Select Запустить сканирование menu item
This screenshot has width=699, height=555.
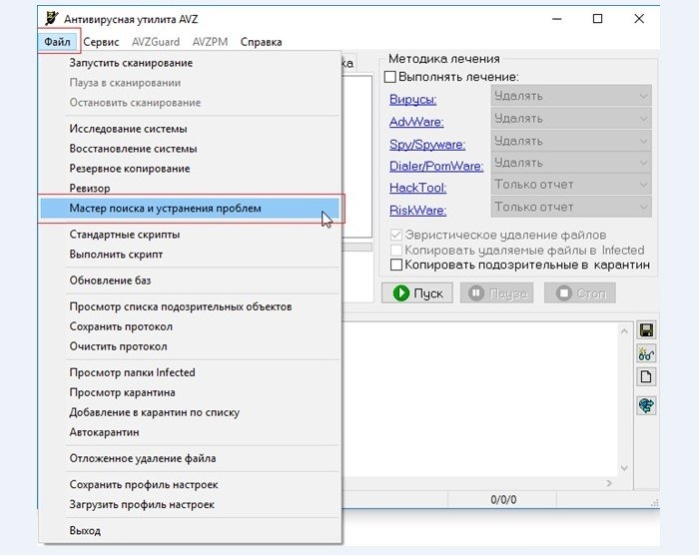[x=190, y=63]
